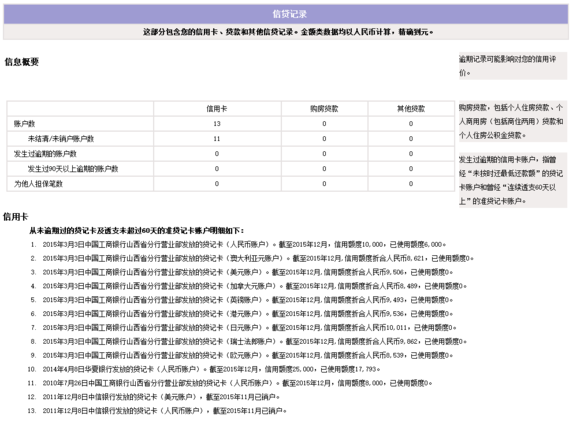This screenshot has height=428, width=580.
Task: Click list item 2 for the 澳大利亚元账户
Action: [252, 258]
